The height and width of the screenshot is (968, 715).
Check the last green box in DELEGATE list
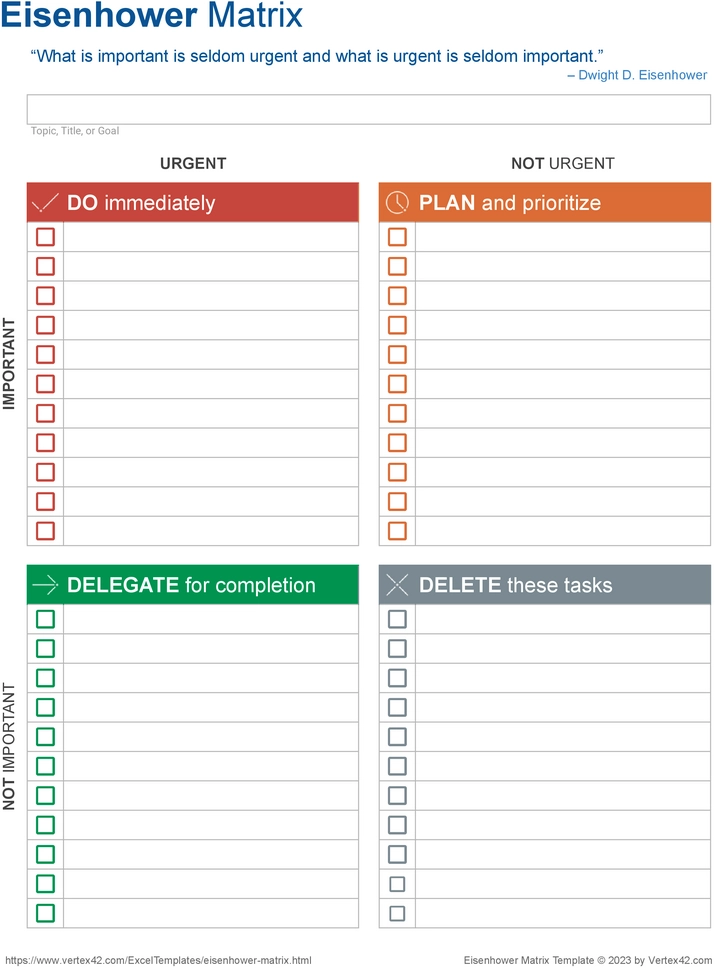point(45,913)
